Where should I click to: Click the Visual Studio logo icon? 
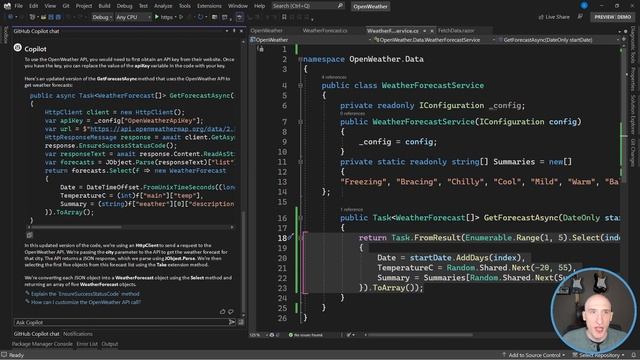click(x=7, y=6)
